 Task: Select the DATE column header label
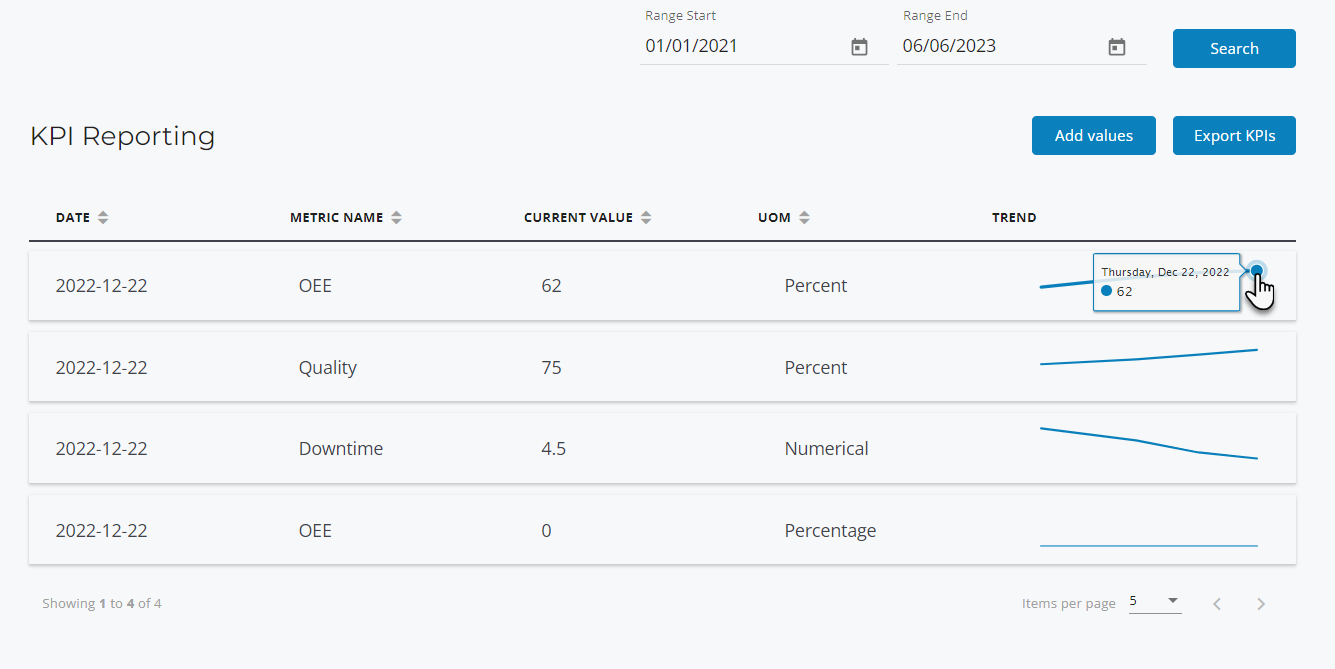point(71,217)
